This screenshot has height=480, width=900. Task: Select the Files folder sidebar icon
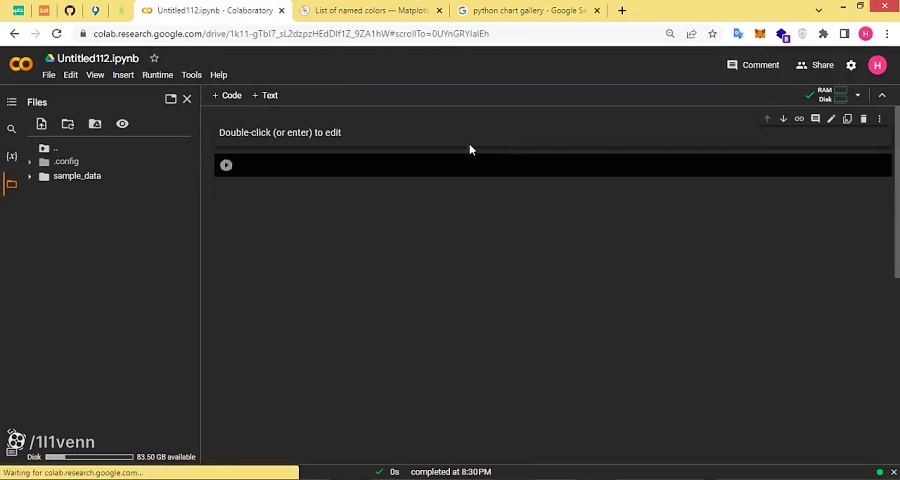11,184
